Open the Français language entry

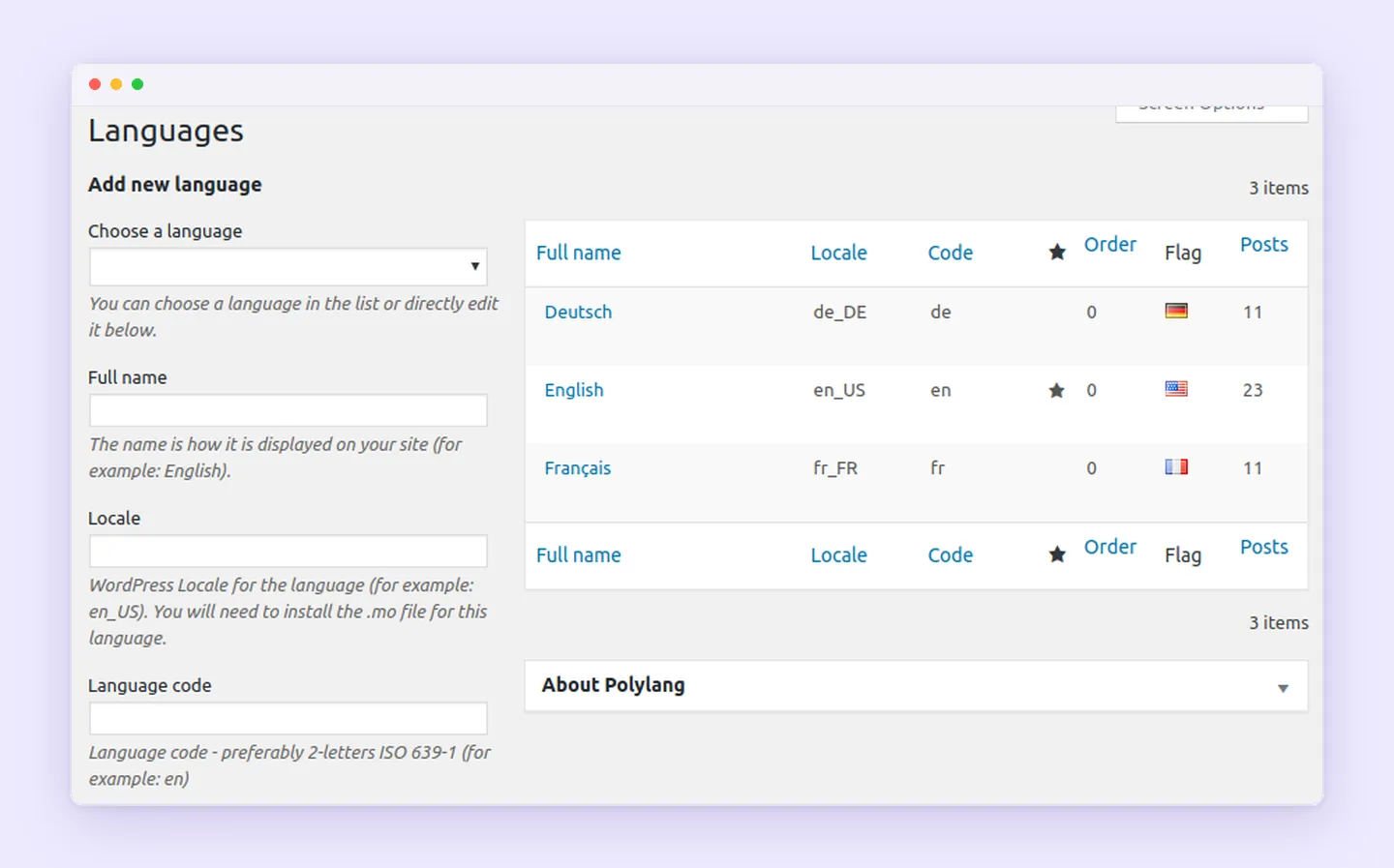pos(578,468)
